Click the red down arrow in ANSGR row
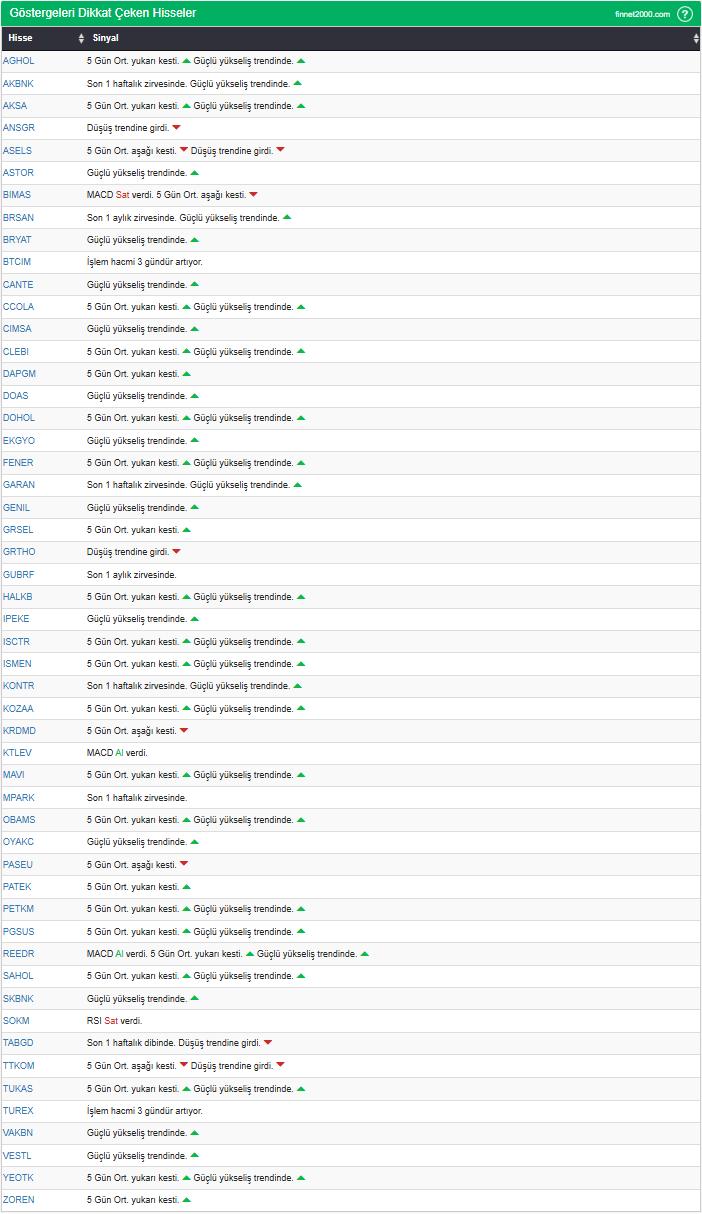The height and width of the screenshot is (1214, 702). 176,128
